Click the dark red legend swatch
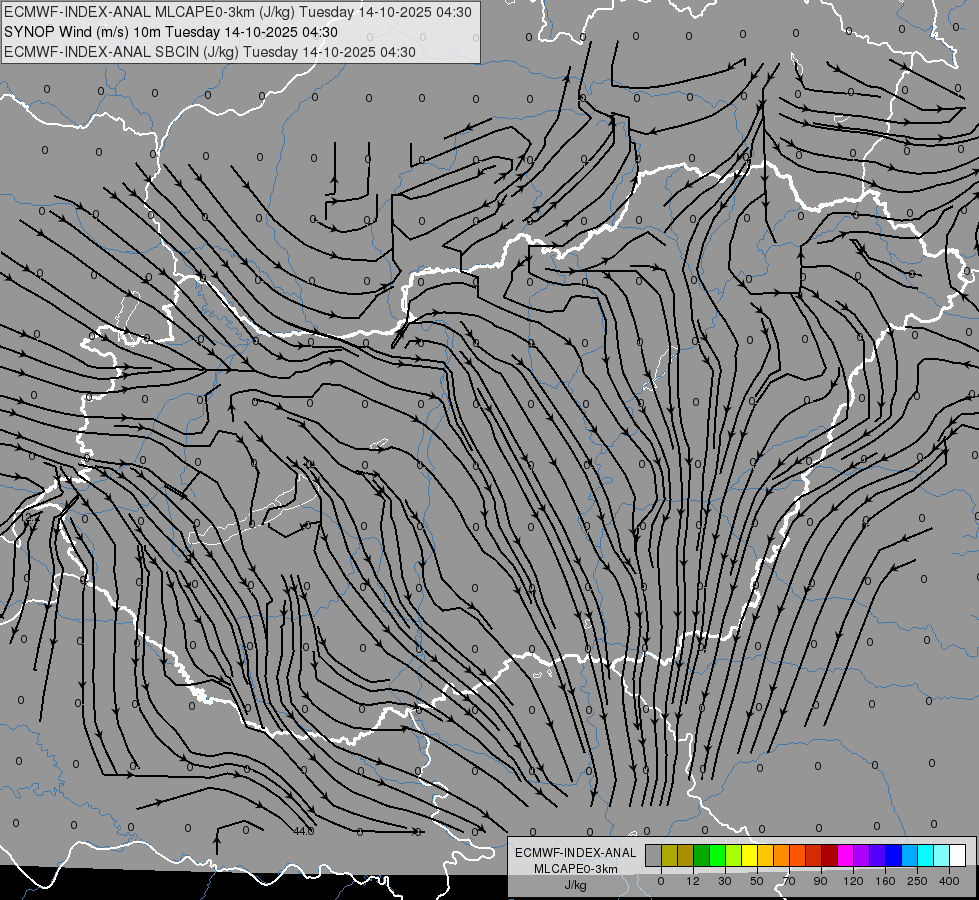Image resolution: width=979 pixels, height=900 pixels. point(830,855)
